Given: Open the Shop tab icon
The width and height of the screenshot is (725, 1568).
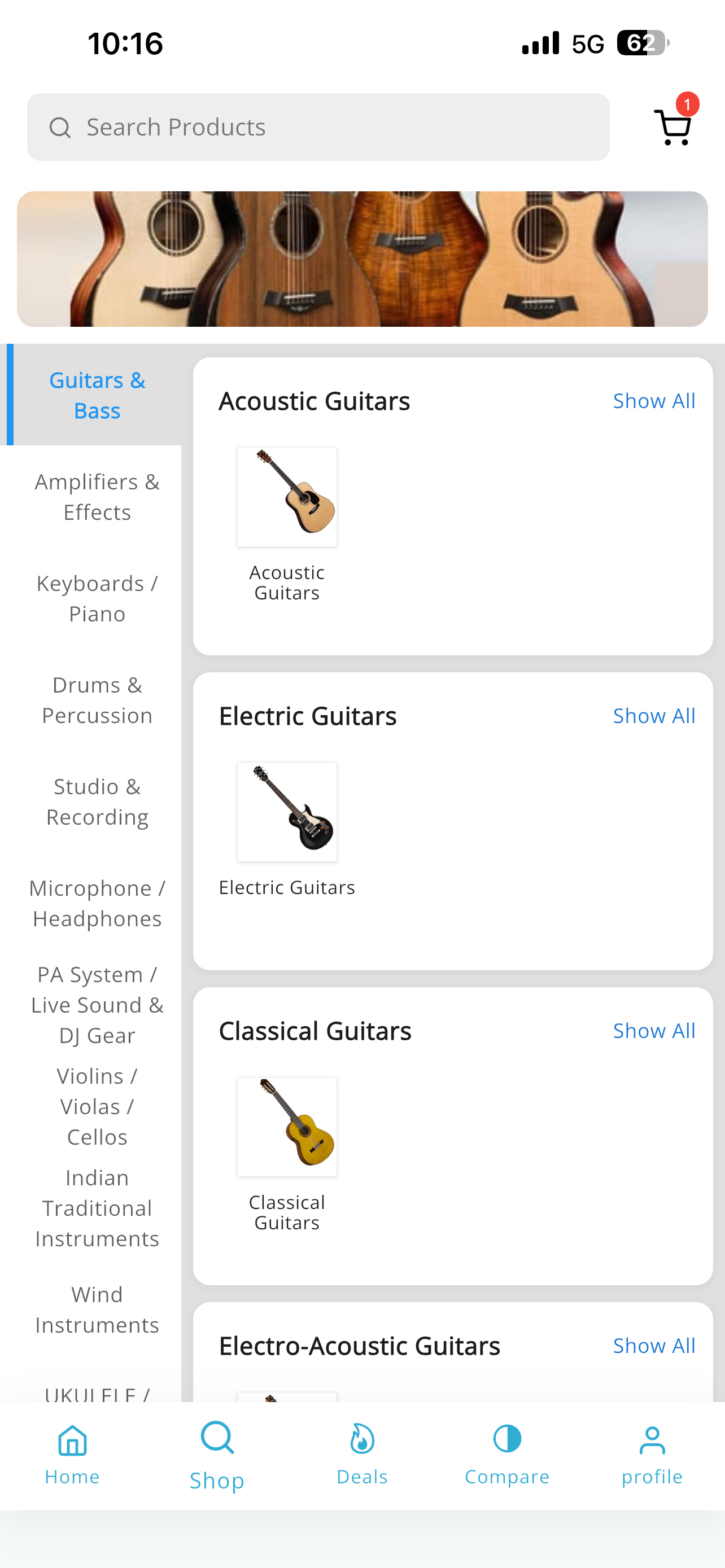Looking at the screenshot, I should coord(217,1438).
